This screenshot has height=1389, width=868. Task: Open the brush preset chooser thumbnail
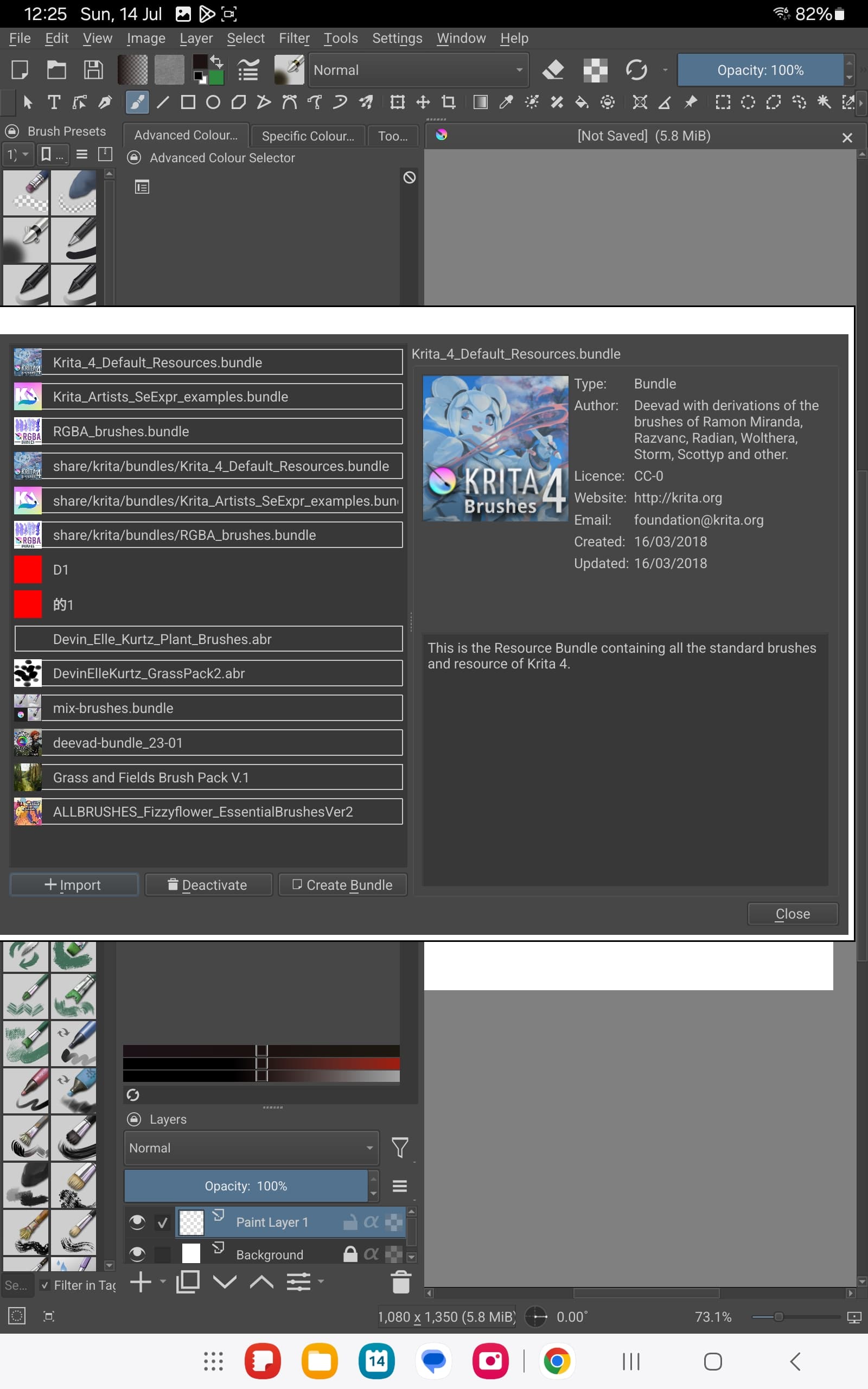[289, 70]
